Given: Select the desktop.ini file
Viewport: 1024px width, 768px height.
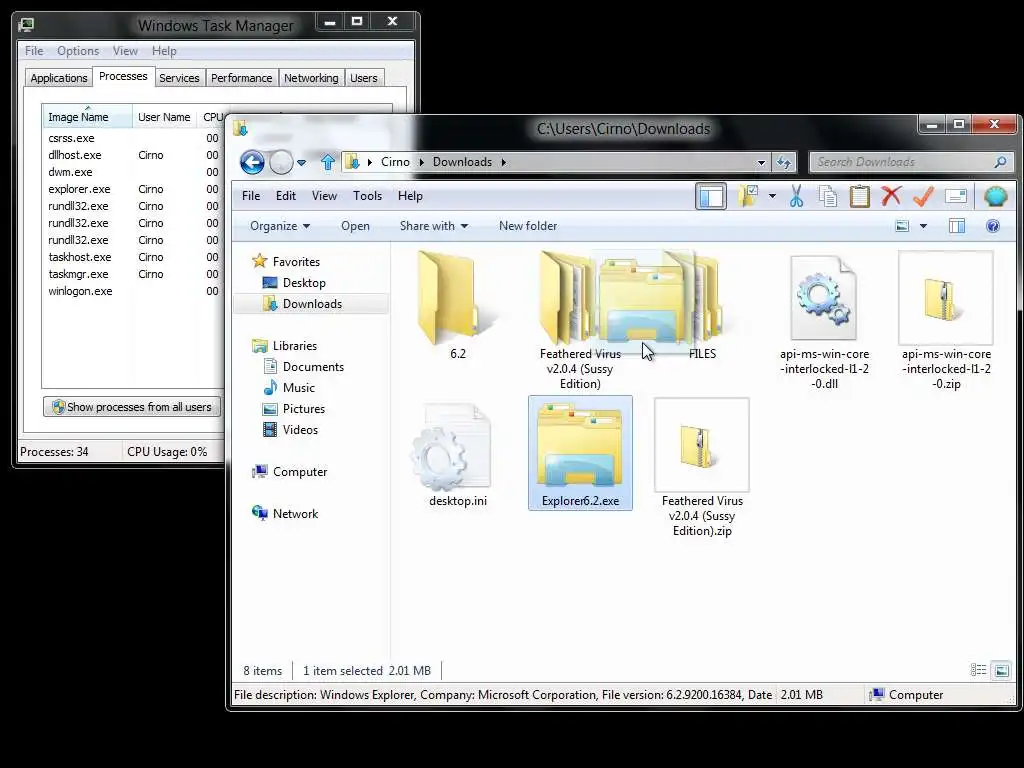Looking at the screenshot, I should (457, 456).
